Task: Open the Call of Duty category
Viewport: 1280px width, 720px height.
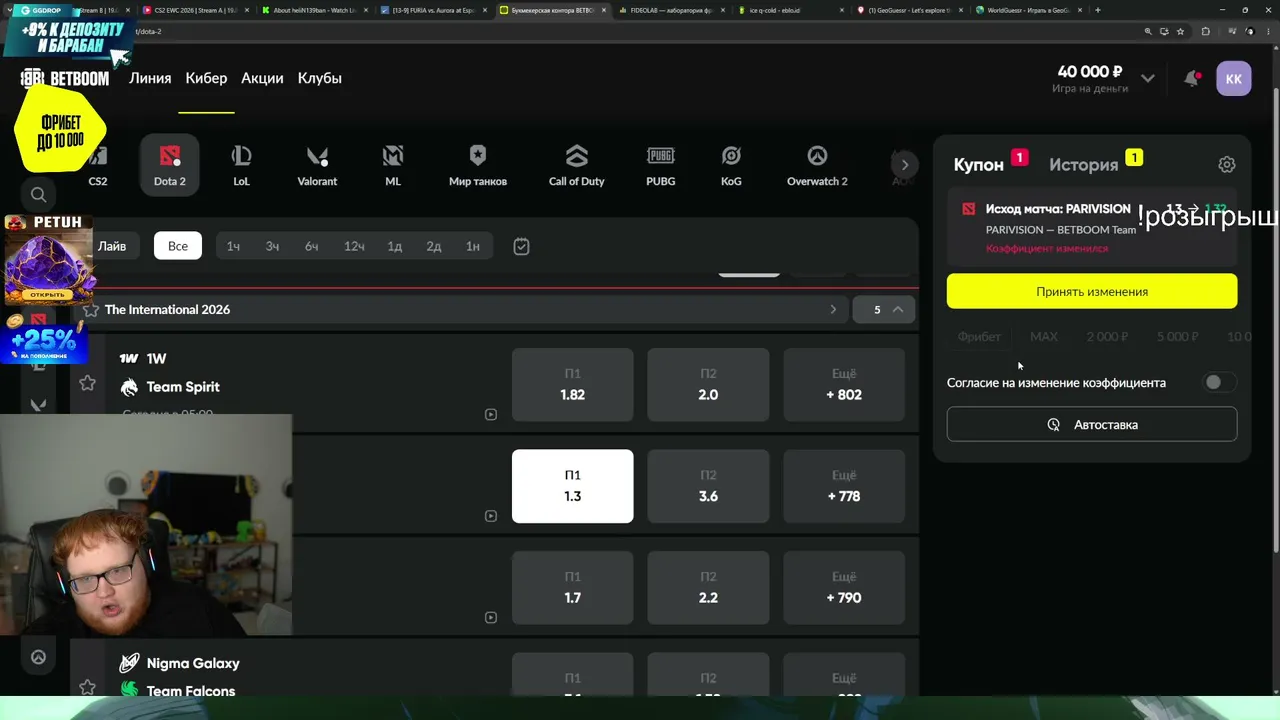Action: (577, 164)
